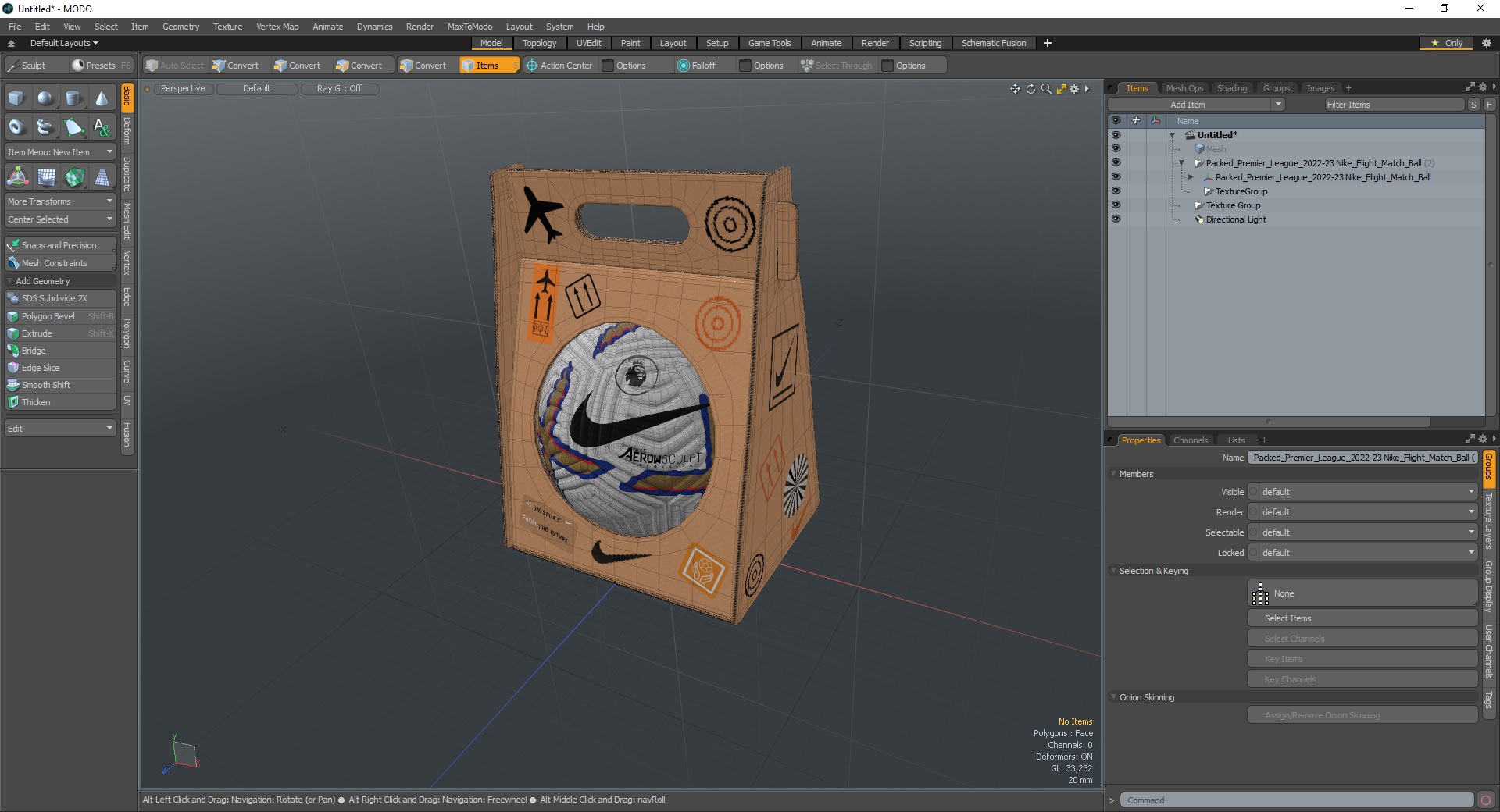Image resolution: width=1500 pixels, height=812 pixels.
Task: Click the green checkered cube tool icon
Action: pos(73,178)
